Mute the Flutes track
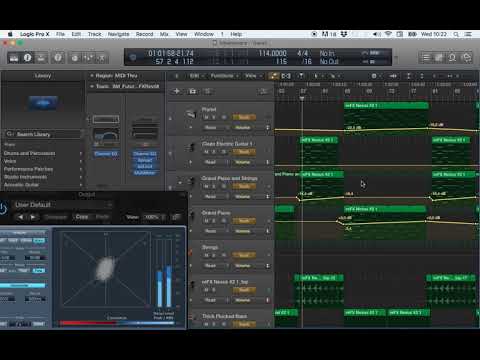This screenshot has width=480, height=360. pyautogui.click(x=206, y=117)
